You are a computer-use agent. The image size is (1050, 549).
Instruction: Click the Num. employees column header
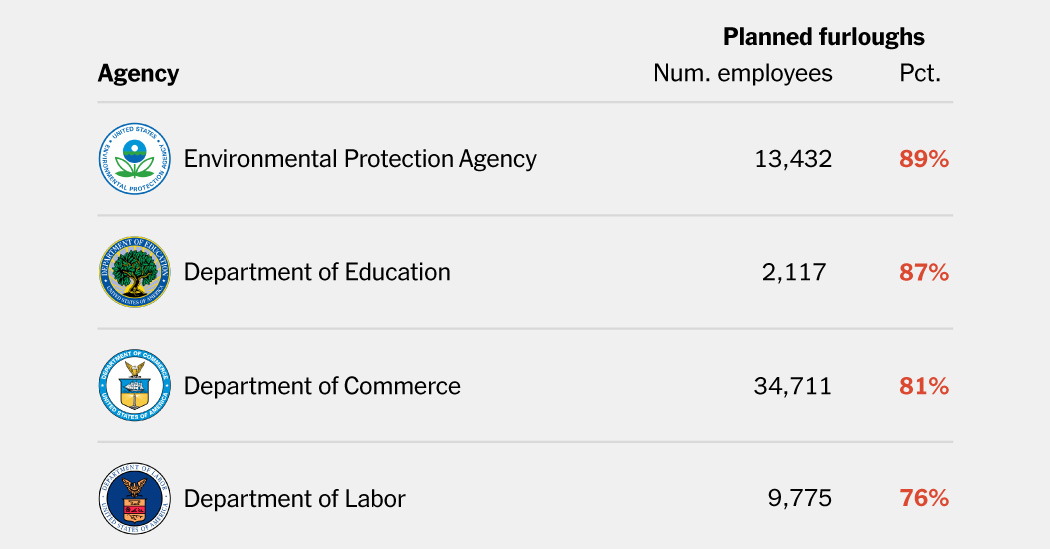pyautogui.click(x=742, y=73)
